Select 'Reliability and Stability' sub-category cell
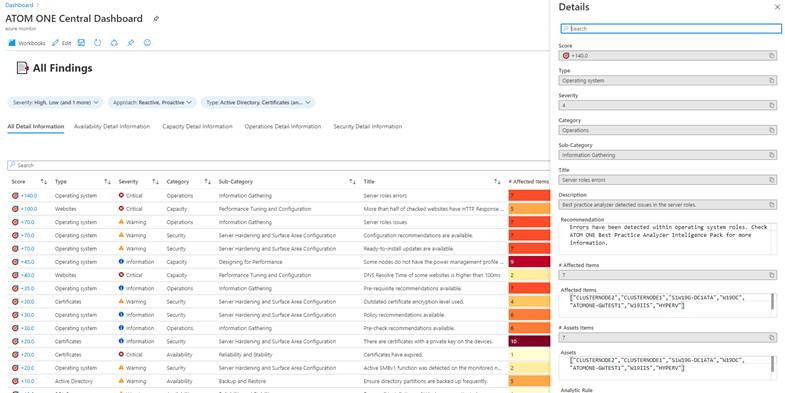Viewport: 785px width, 393px height. tap(245, 354)
